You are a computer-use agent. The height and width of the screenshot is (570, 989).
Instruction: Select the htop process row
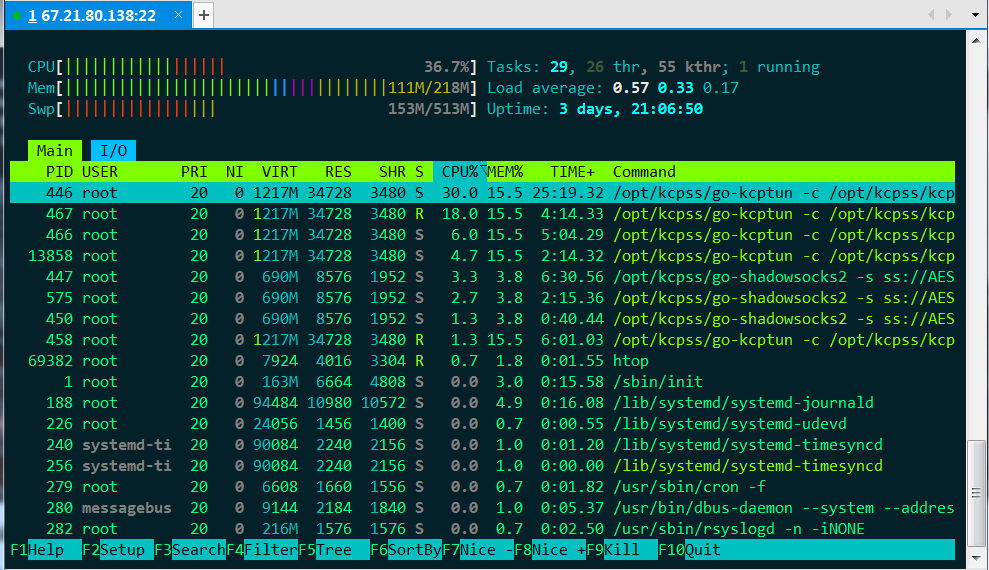[483, 361]
